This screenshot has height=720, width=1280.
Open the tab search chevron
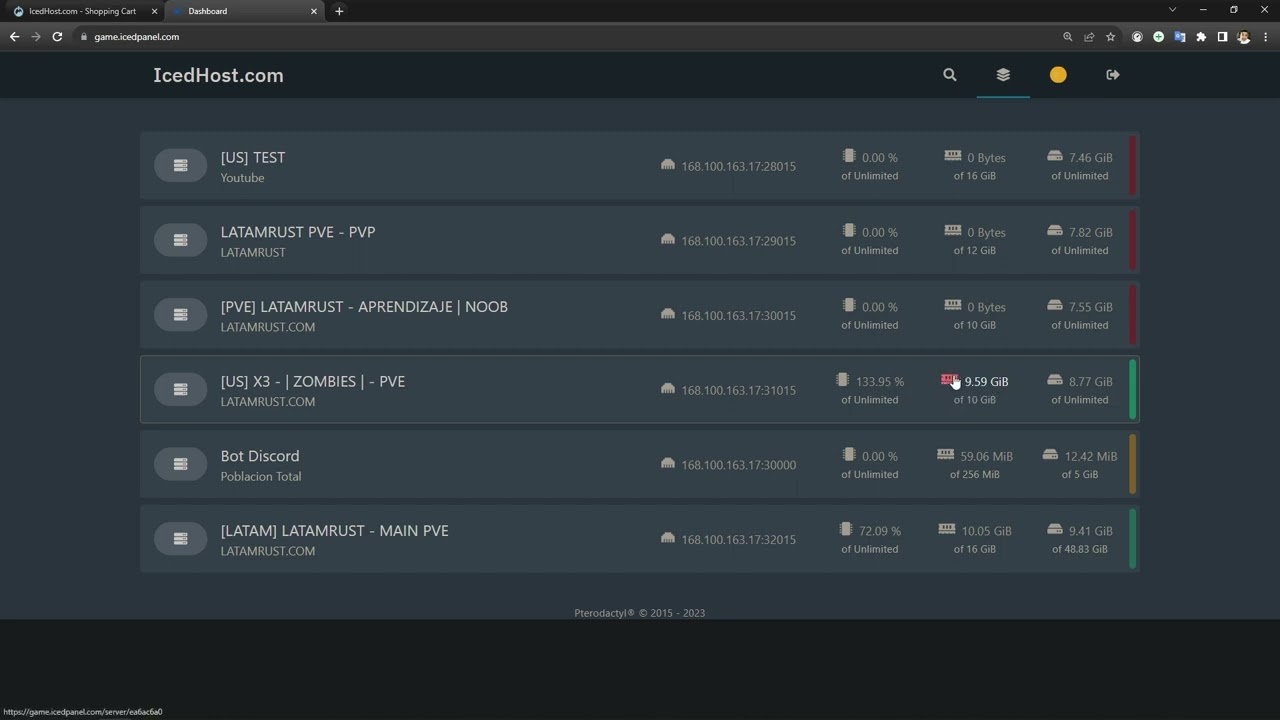1172,10
